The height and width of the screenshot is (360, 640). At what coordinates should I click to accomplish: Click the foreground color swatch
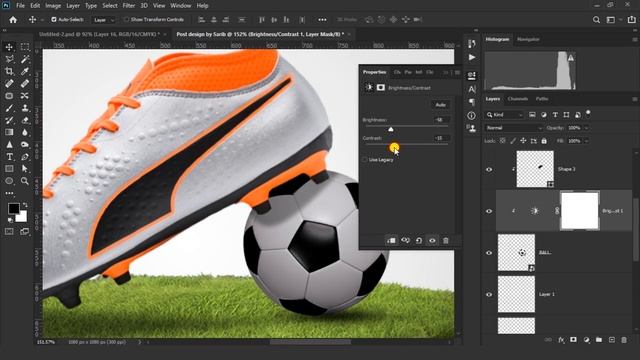(13, 209)
